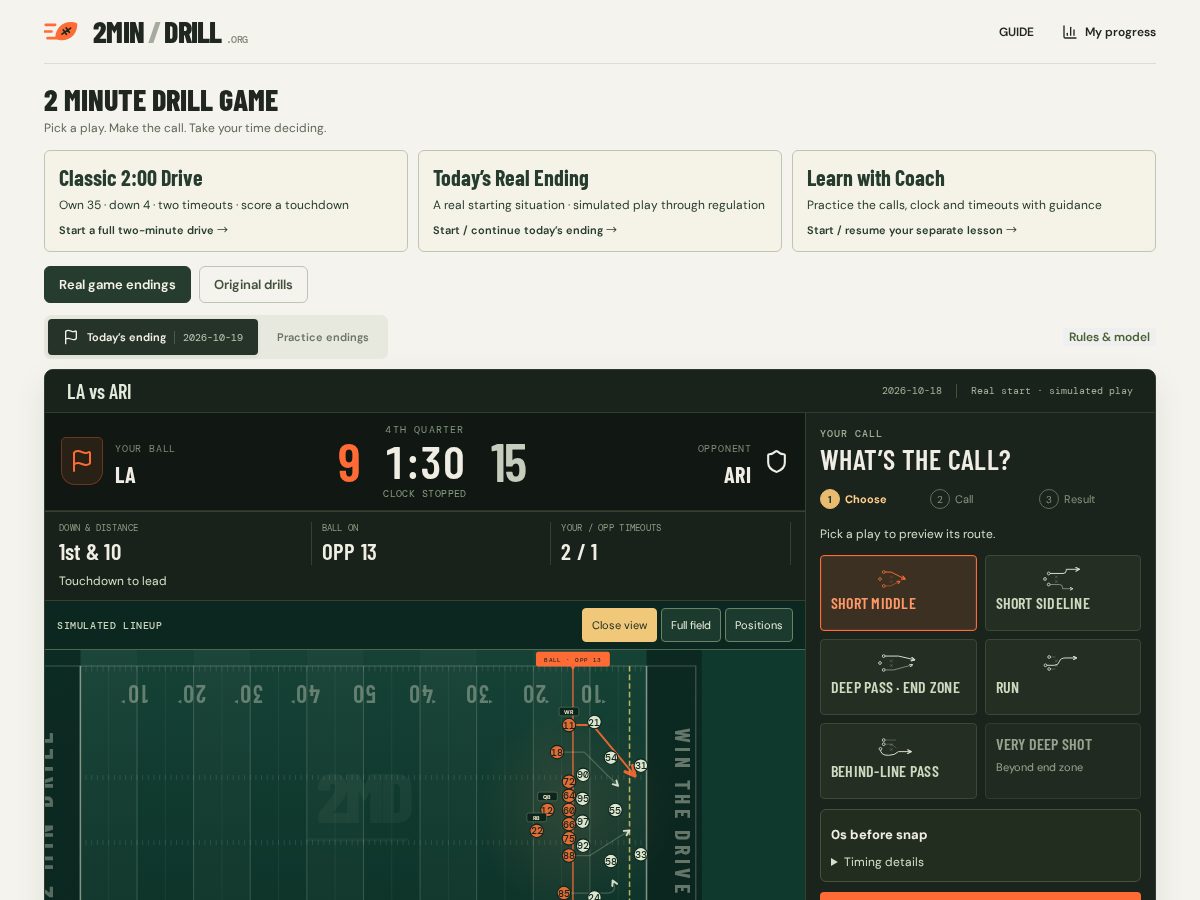Select quarterback marker 12
The width and height of the screenshot is (1200, 900).
pyautogui.click(x=547, y=810)
